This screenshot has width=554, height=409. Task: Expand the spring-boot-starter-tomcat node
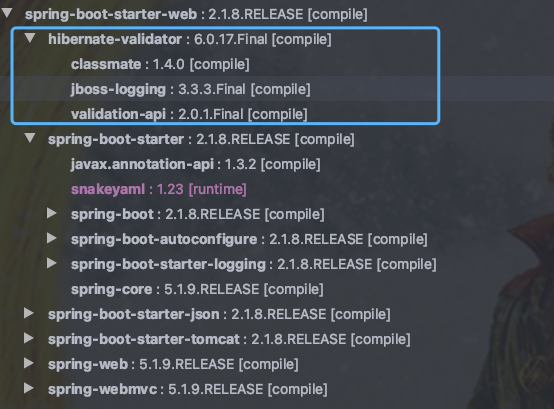[x=29, y=338]
